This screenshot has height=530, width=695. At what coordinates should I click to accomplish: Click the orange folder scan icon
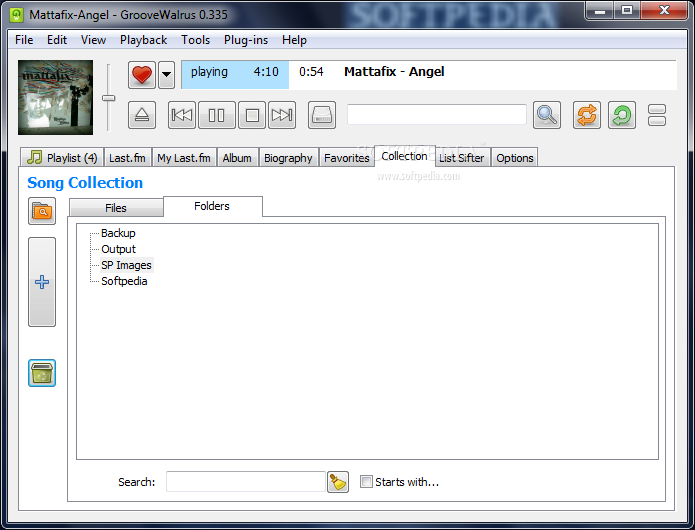(x=42, y=211)
